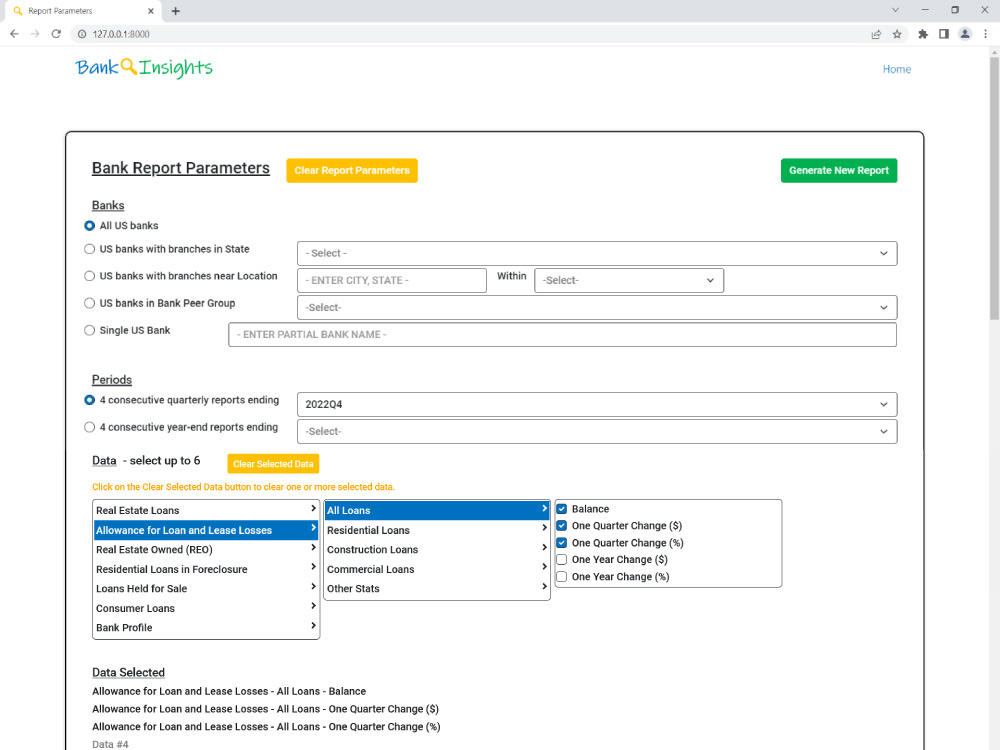Screen dimensions: 1000x750
Task: Select All US banks option
Action: 90,226
